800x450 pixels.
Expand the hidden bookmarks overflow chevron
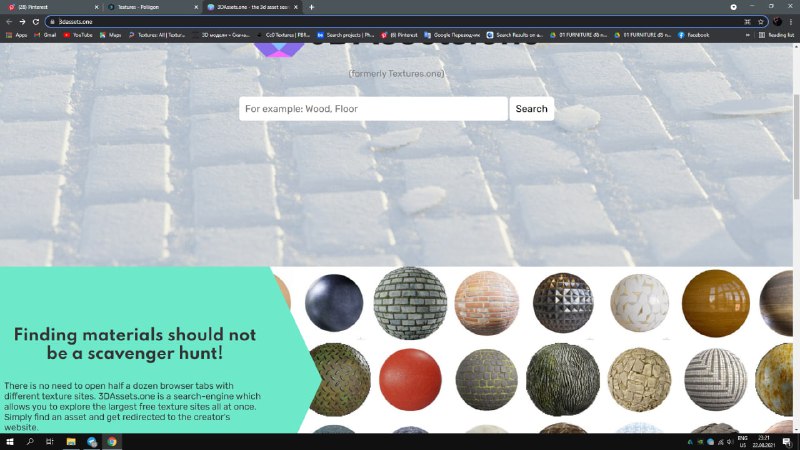point(747,35)
